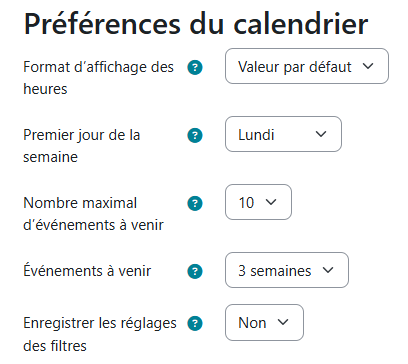Click the chevron arrow next to Valeur par défaut
The height and width of the screenshot is (364, 408).
point(368,66)
